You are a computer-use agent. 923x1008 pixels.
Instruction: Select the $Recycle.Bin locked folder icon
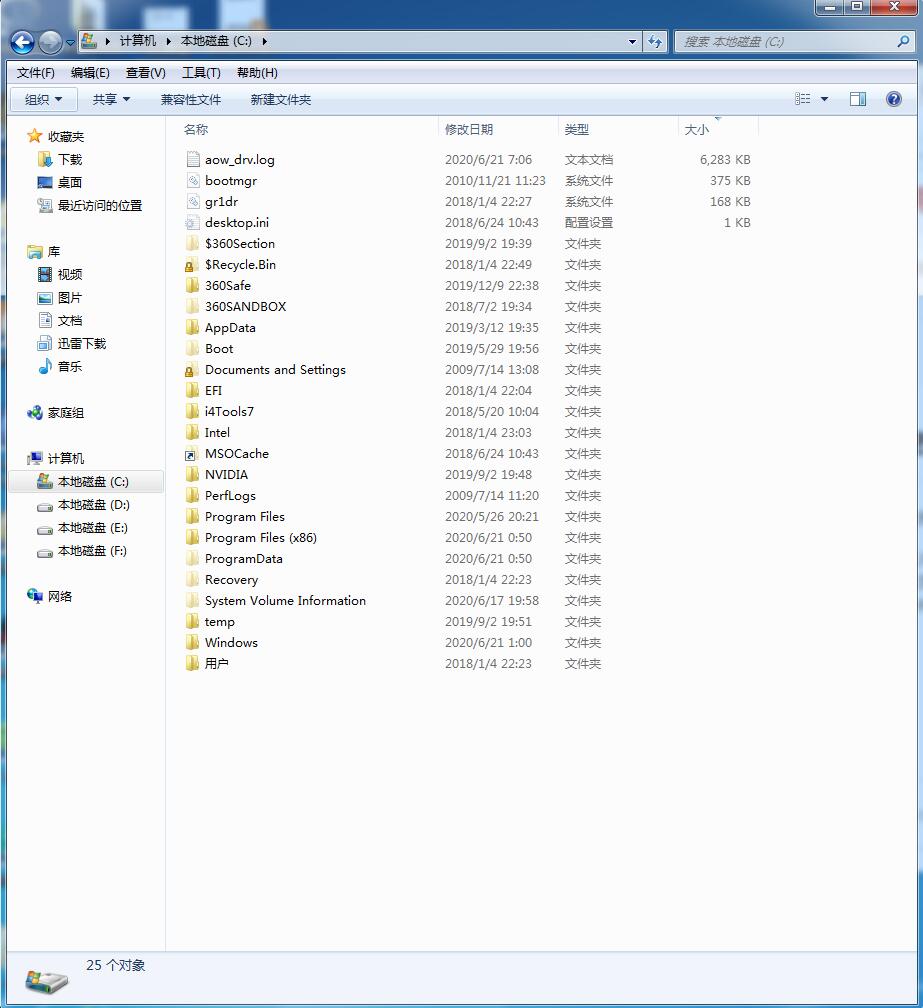pyautogui.click(x=192, y=265)
